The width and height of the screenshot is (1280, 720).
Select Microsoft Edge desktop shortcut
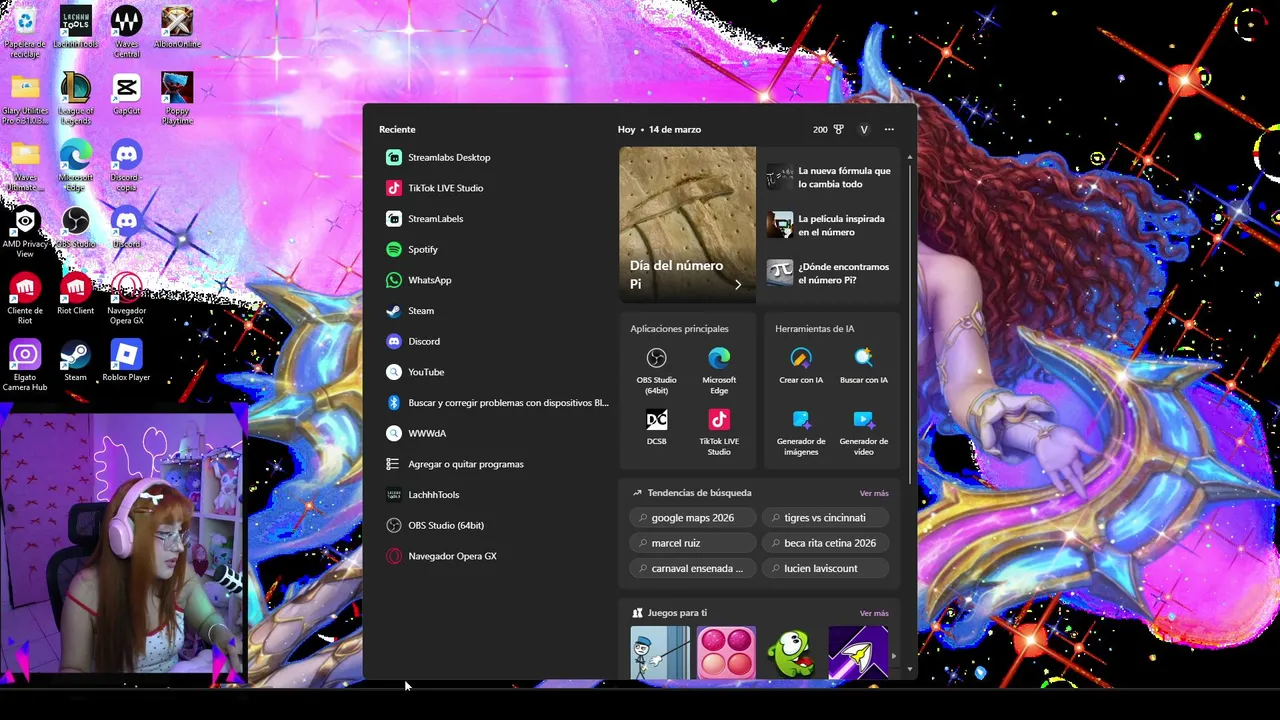click(x=75, y=166)
